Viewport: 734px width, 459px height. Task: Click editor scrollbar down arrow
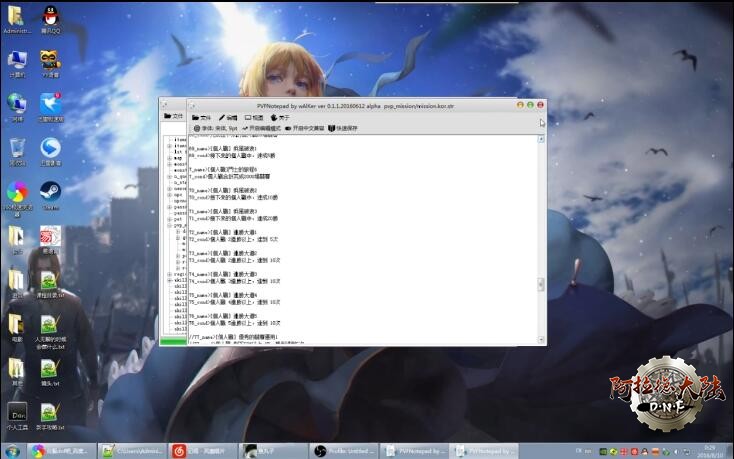[x=541, y=340]
